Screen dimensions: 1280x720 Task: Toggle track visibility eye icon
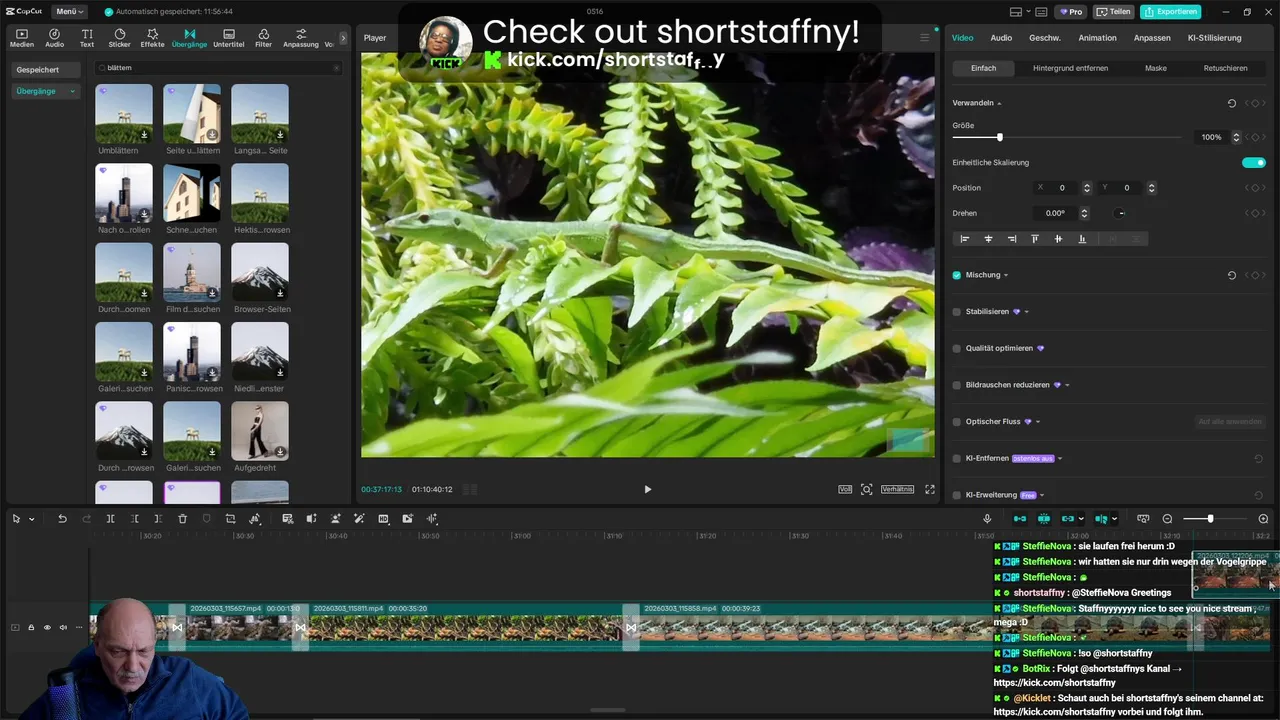pos(47,628)
